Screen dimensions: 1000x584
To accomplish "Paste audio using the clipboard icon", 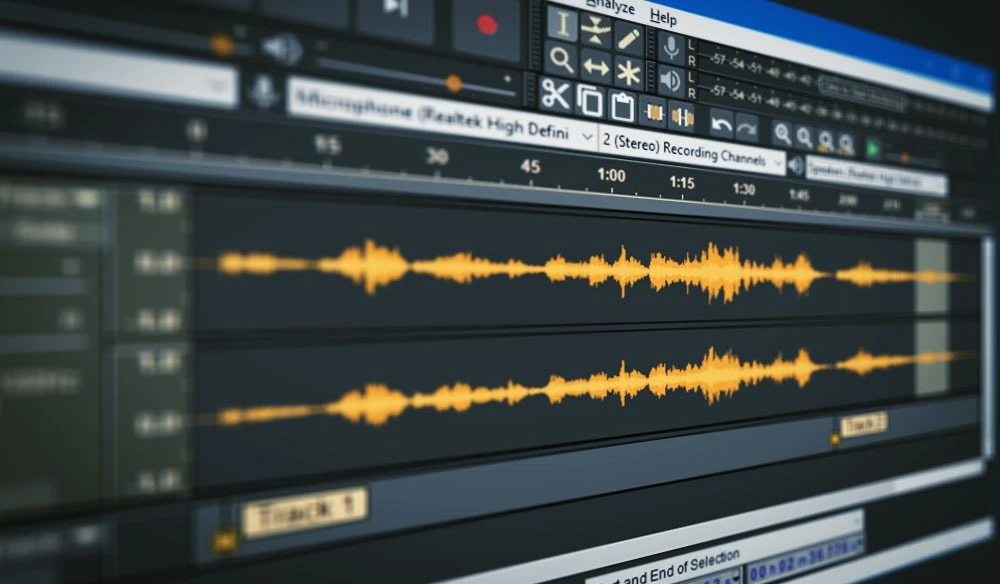I will [622, 107].
